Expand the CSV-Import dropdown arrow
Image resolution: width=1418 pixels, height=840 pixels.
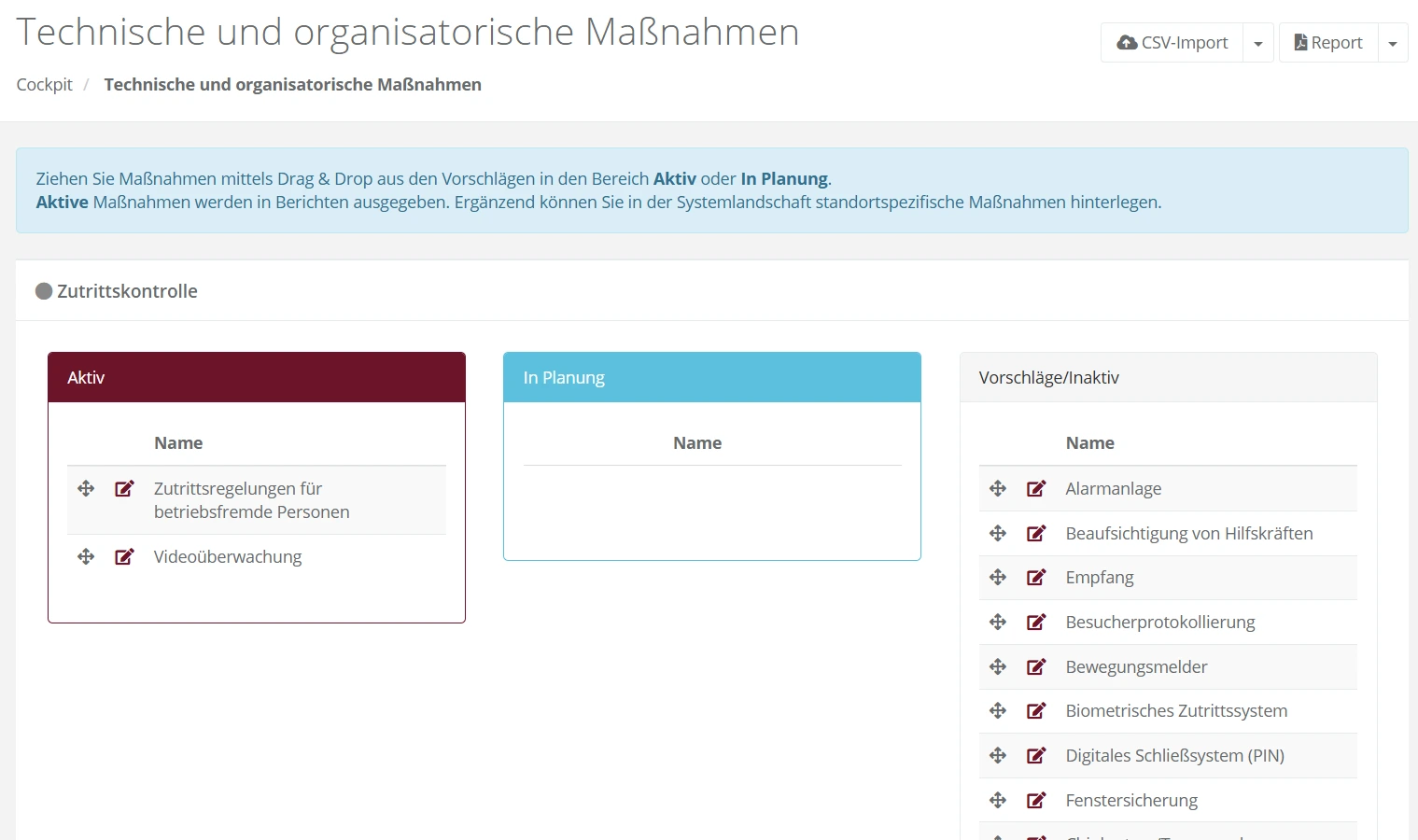tap(1258, 44)
